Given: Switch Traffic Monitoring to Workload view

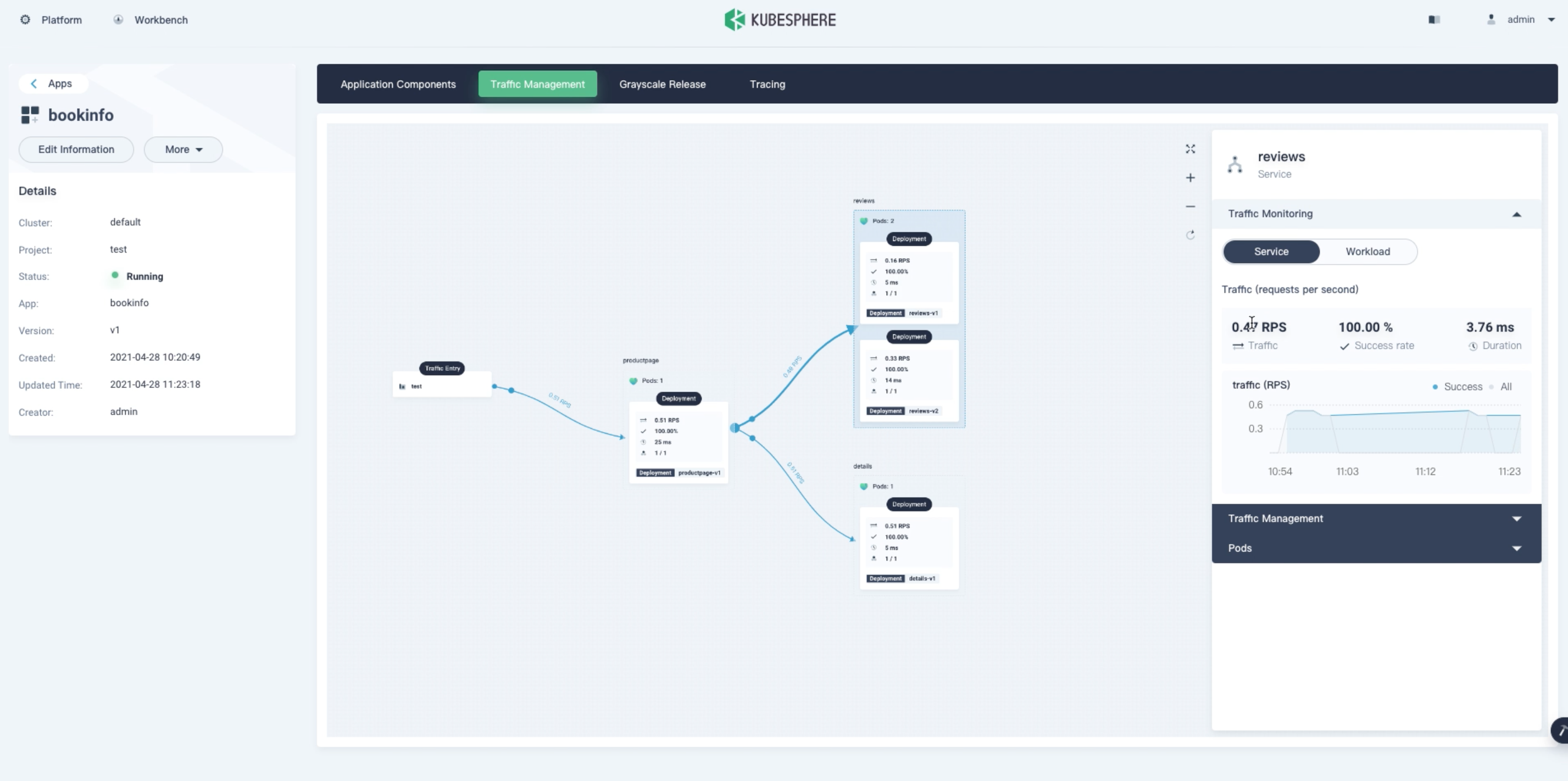Looking at the screenshot, I should (1367, 252).
